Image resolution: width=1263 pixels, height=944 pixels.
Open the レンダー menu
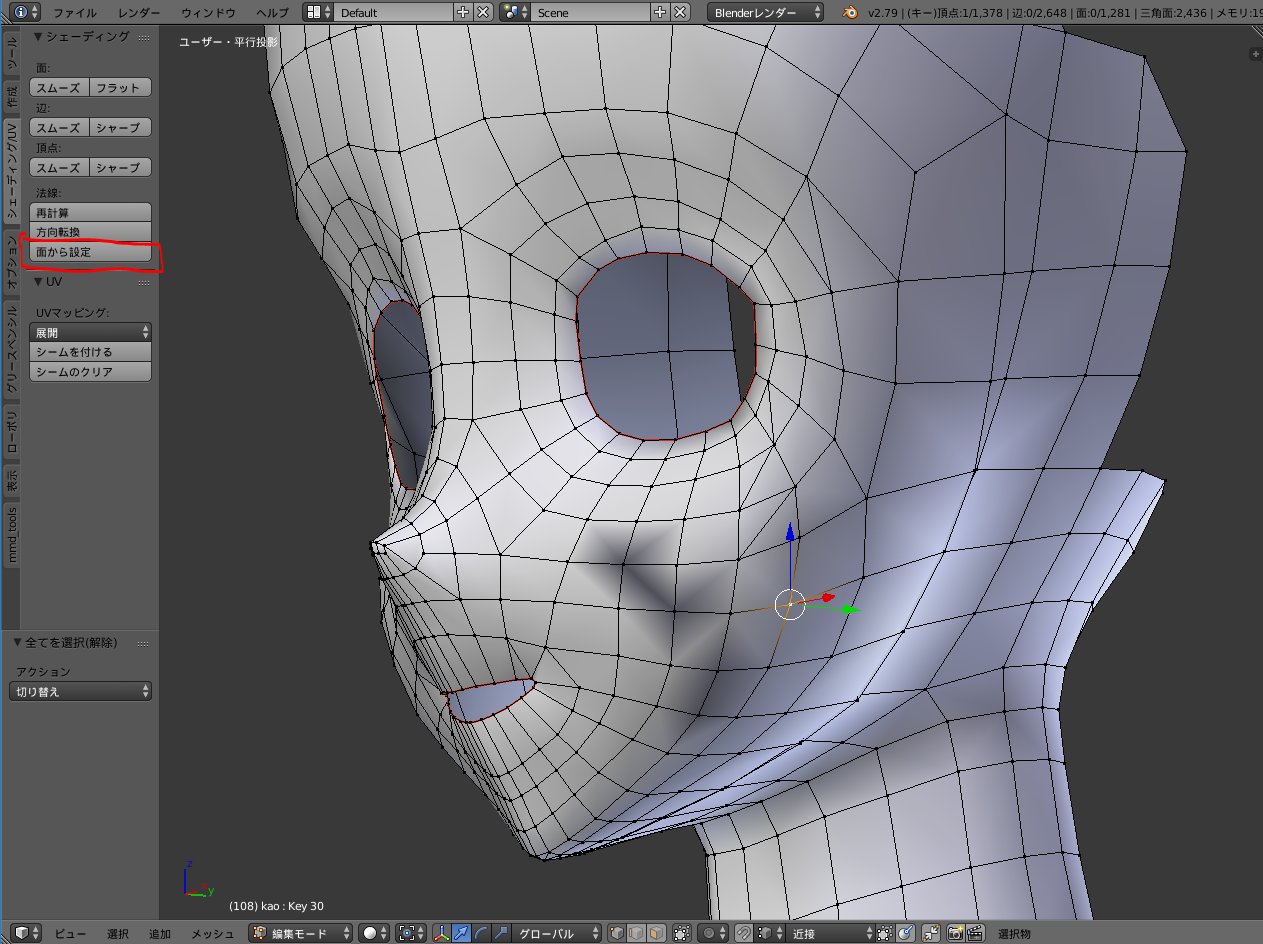pos(138,12)
